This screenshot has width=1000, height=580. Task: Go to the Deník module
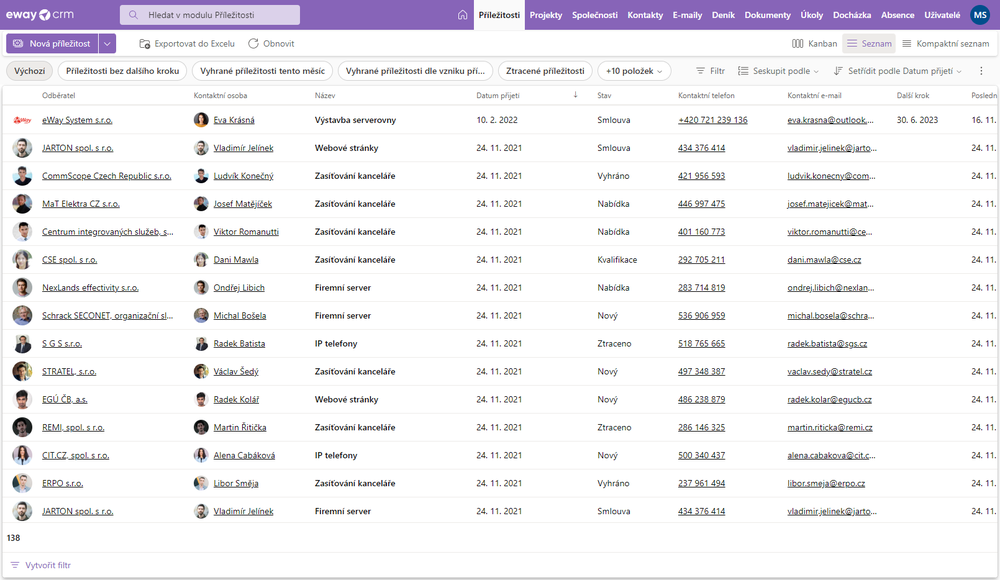[x=723, y=15]
